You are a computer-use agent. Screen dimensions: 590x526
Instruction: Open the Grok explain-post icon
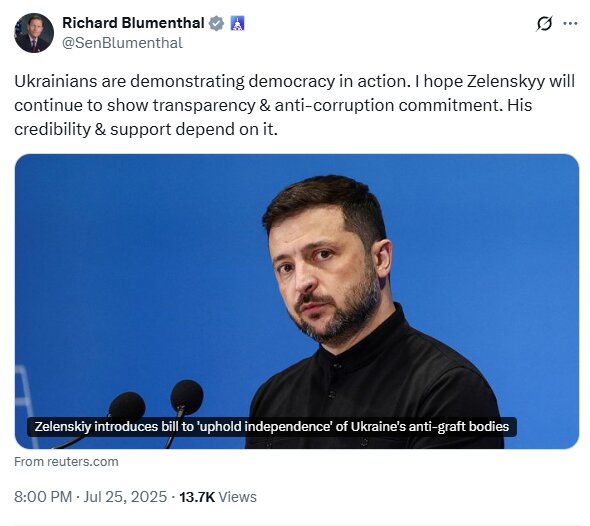click(x=544, y=23)
